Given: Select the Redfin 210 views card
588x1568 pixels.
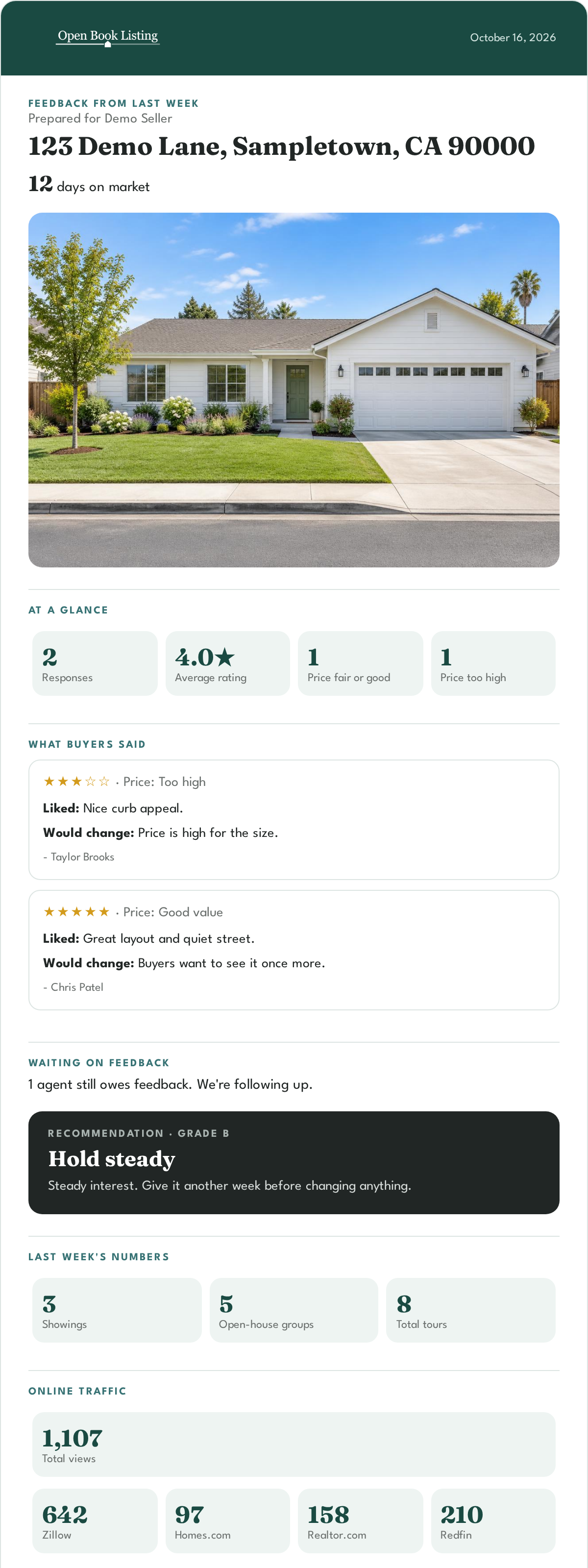Looking at the screenshot, I should pos(493,1520).
